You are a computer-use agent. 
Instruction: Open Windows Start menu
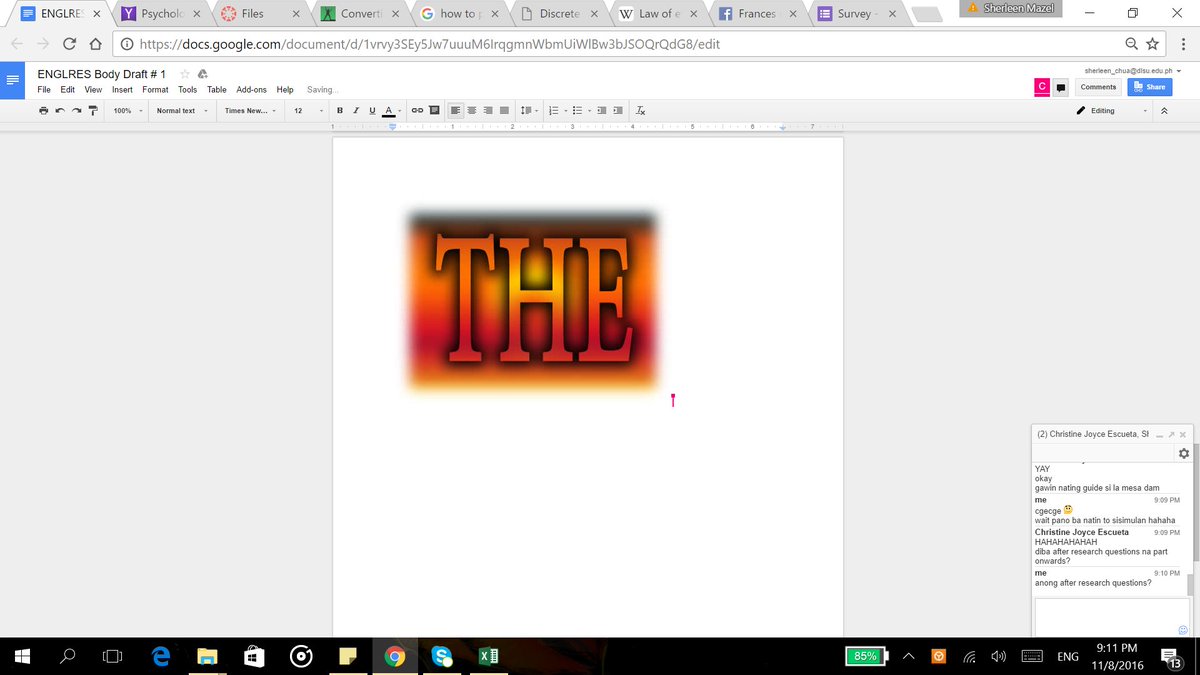tap(23, 656)
